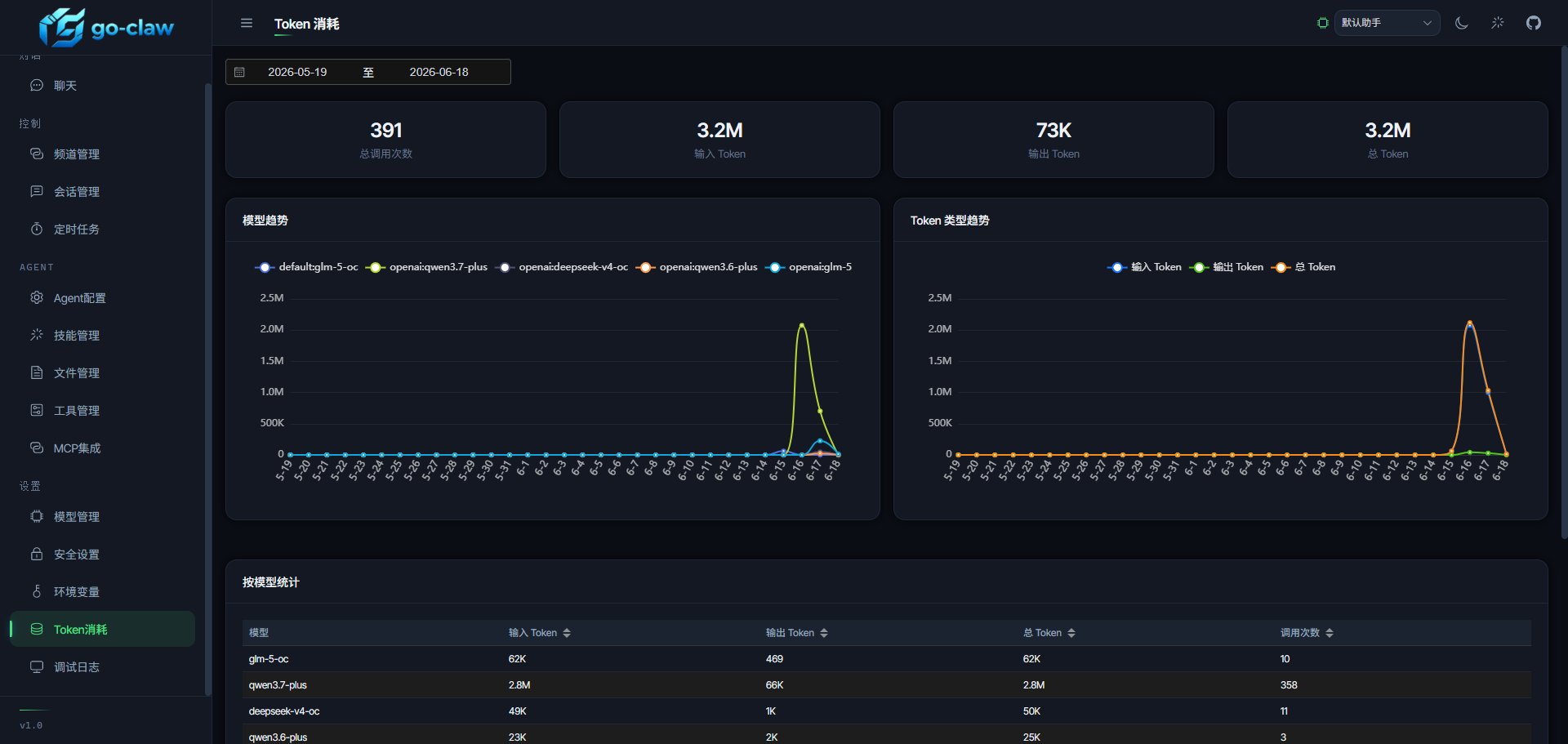
Task: Open Agent配置 page
Action: (102, 298)
